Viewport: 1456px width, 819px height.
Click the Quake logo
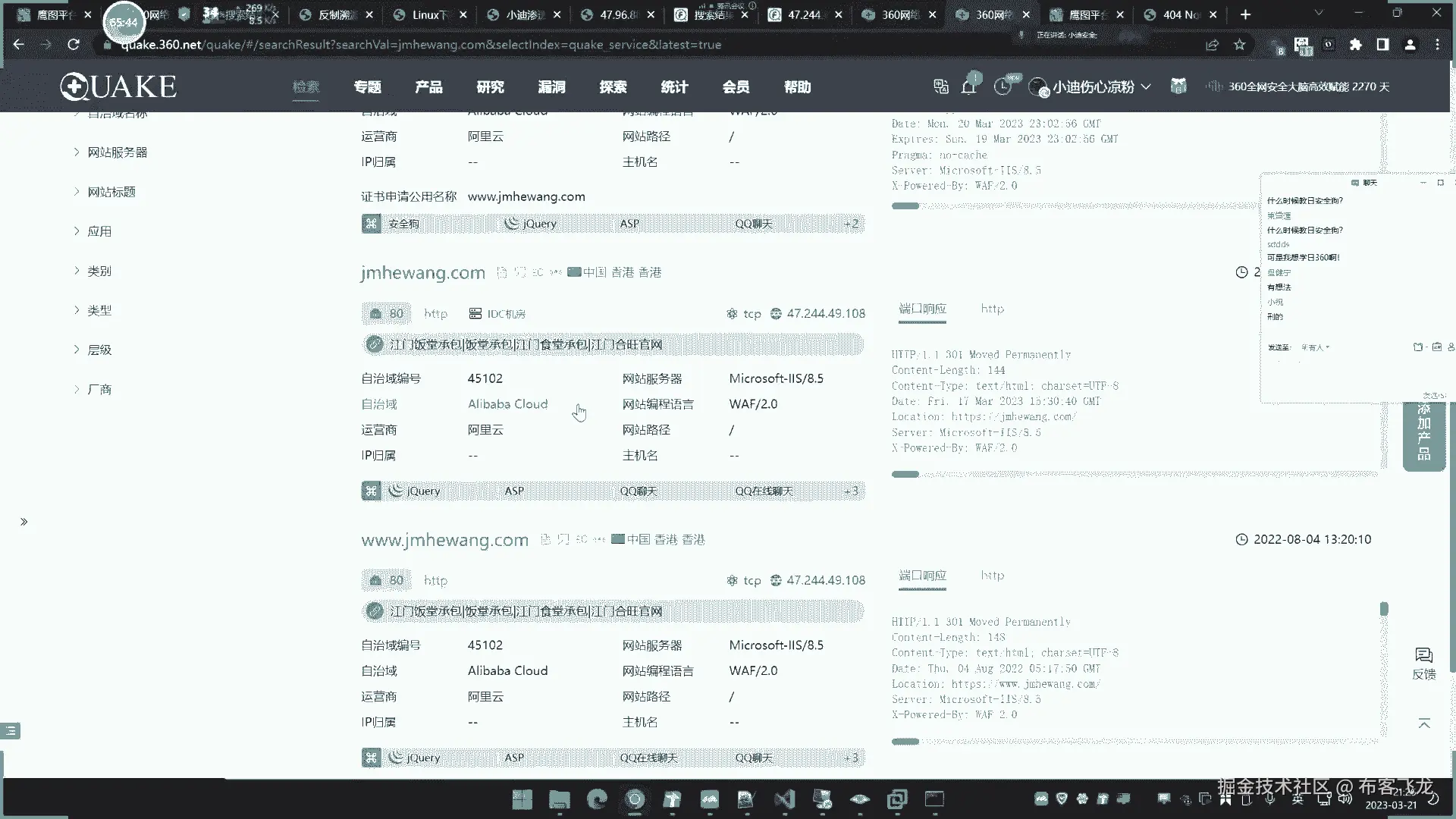118,87
